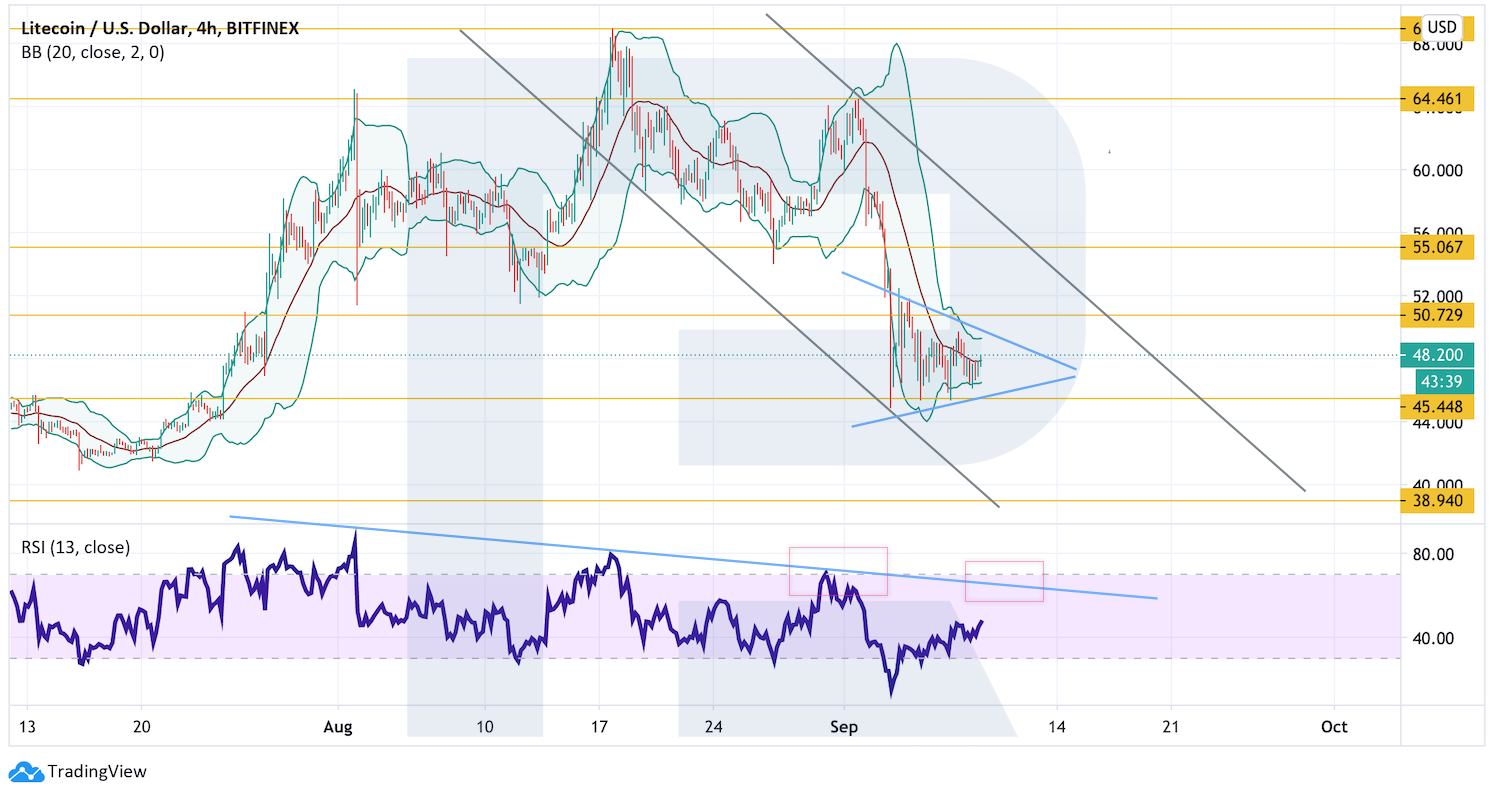Select the 38.940 horizontal level price tag
This screenshot has height=797, width=1494.
click(x=1437, y=501)
